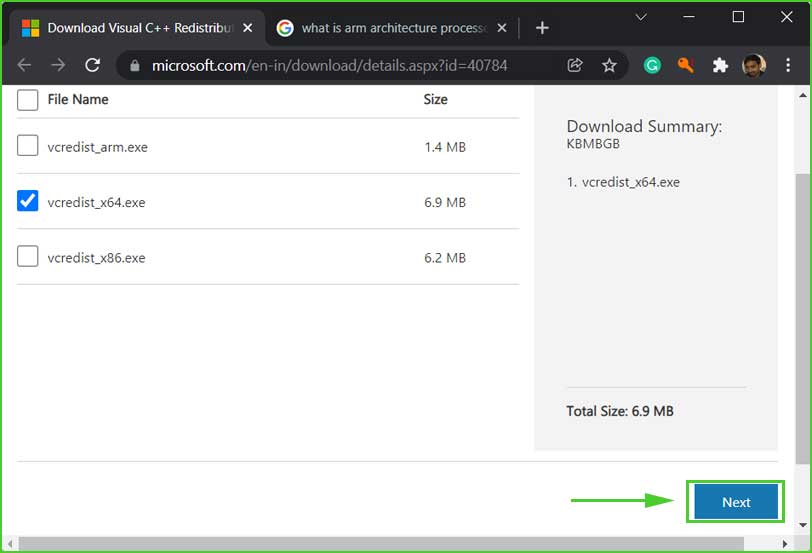Open the Extensions puzzle icon
Screen dimensions: 812x553
(x=720, y=65)
